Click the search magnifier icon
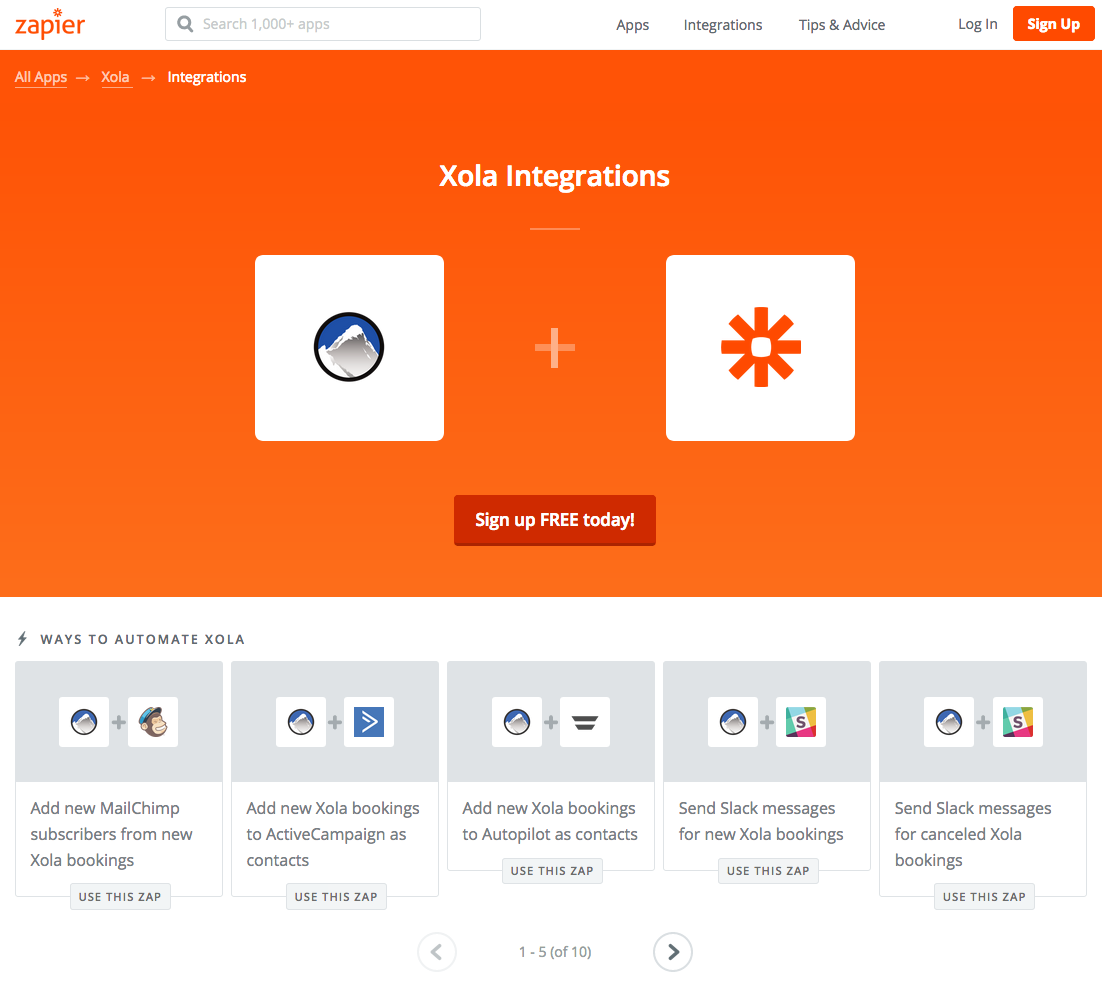The width and height of the screenshot is (1102, 984). tap(185, 24)
